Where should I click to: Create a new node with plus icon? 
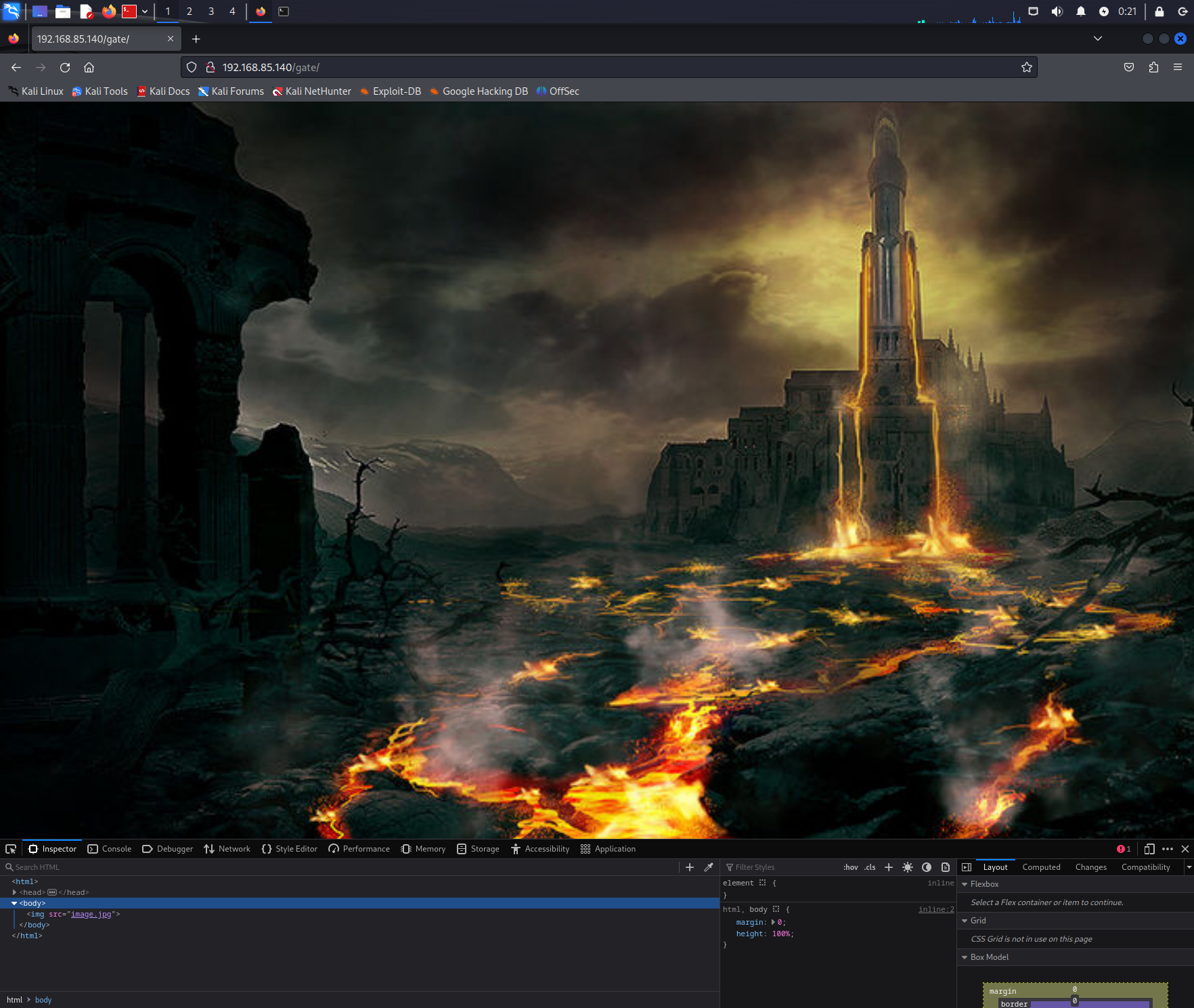tap(690, 867)
